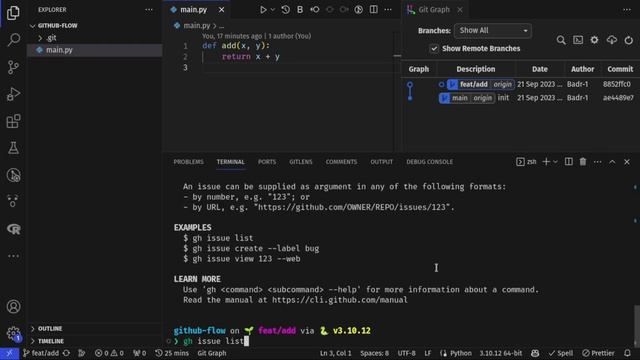The width and height of the screenshot is (640, 360).
Task: Click the terminal scrollbar
Action: 637,325
